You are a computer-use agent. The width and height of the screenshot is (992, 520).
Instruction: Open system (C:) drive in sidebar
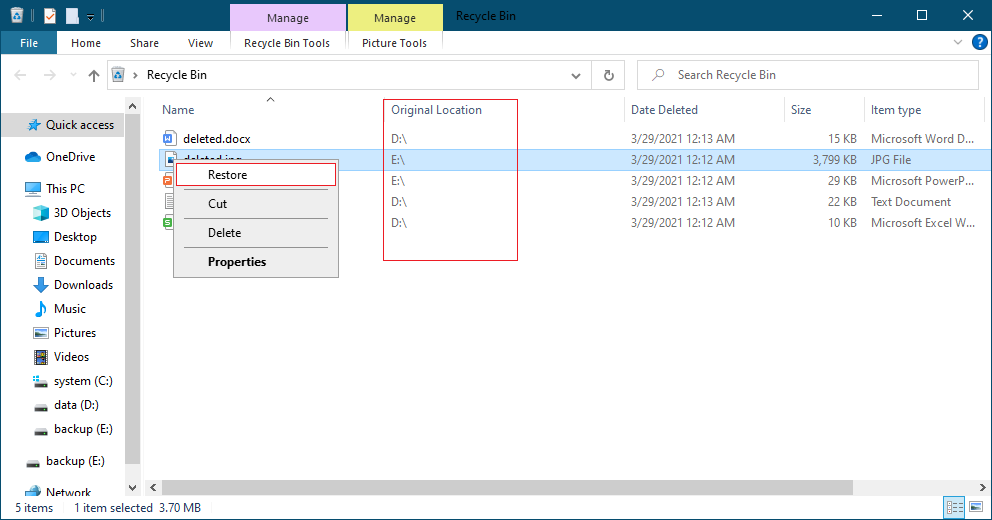(x=82, y=381)
